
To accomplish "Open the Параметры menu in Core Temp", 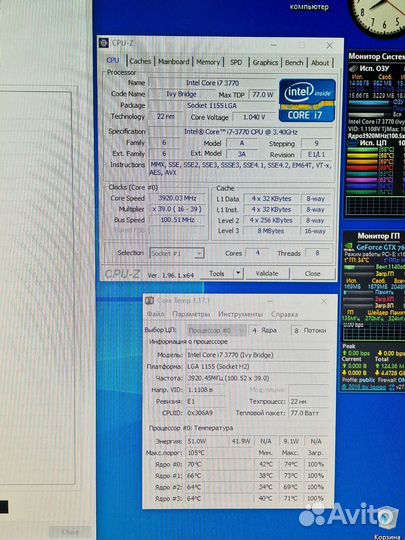I will [x=191, y=314].
